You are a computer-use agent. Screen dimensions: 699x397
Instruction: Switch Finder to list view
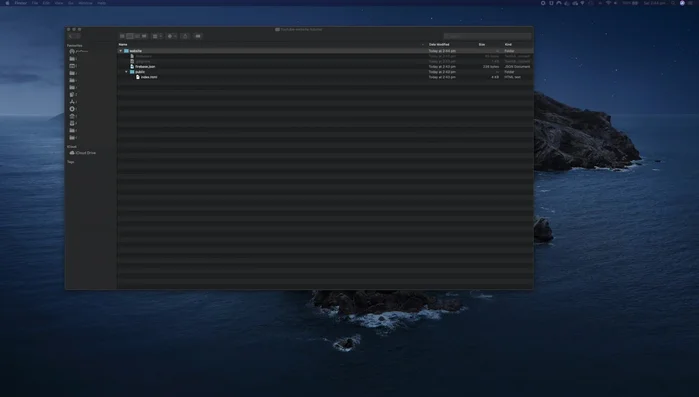(x=129, y=36)
